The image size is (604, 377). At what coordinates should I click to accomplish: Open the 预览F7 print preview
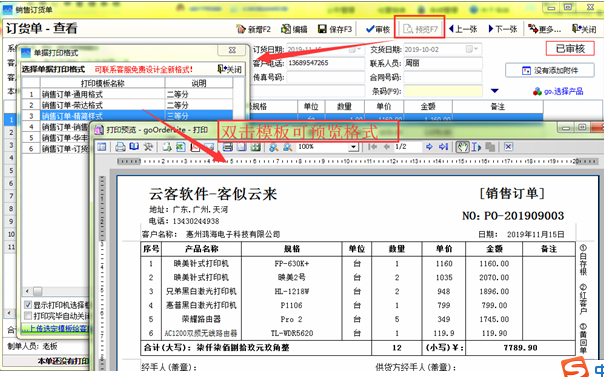(420, 29)
